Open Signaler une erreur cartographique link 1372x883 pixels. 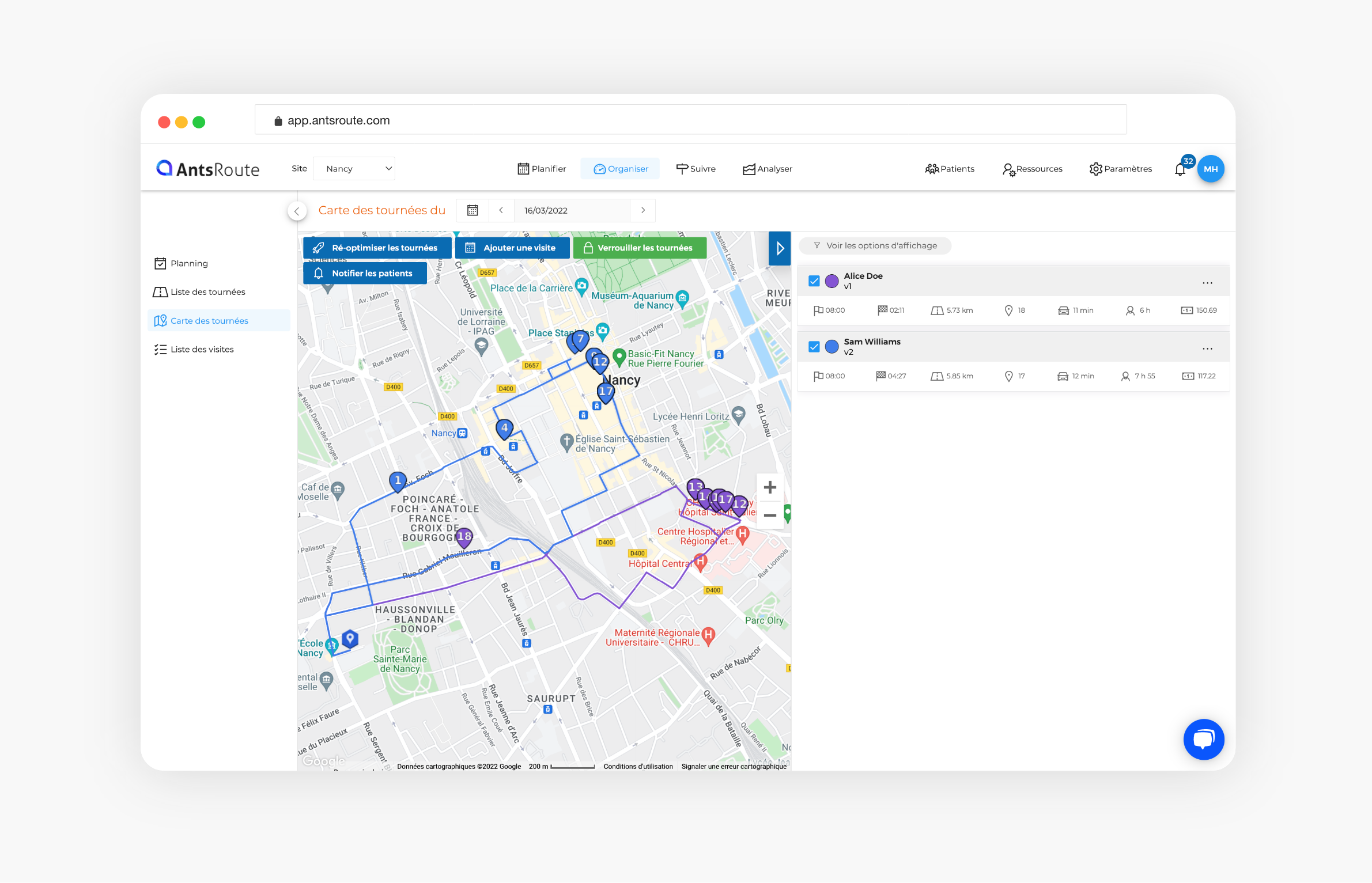click(x=734, y=766)
